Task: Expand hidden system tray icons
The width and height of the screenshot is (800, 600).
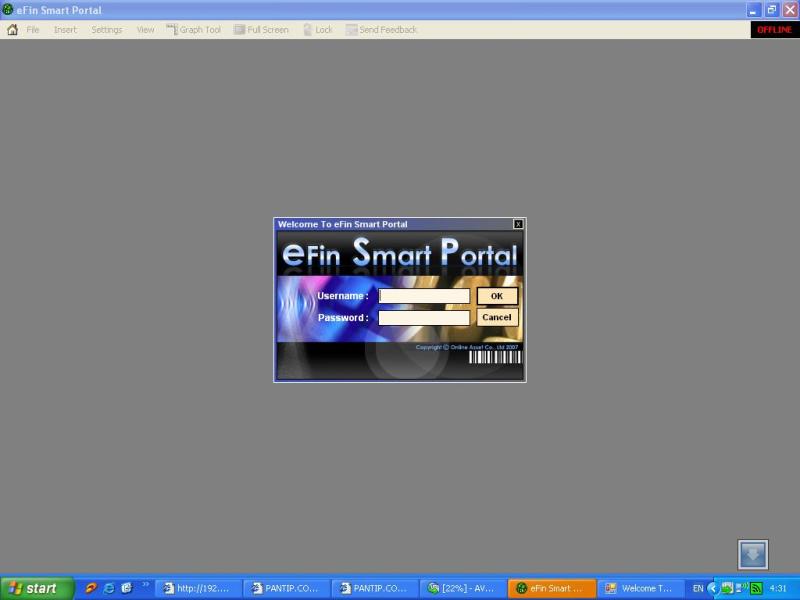Action: [x=713, y=588]
